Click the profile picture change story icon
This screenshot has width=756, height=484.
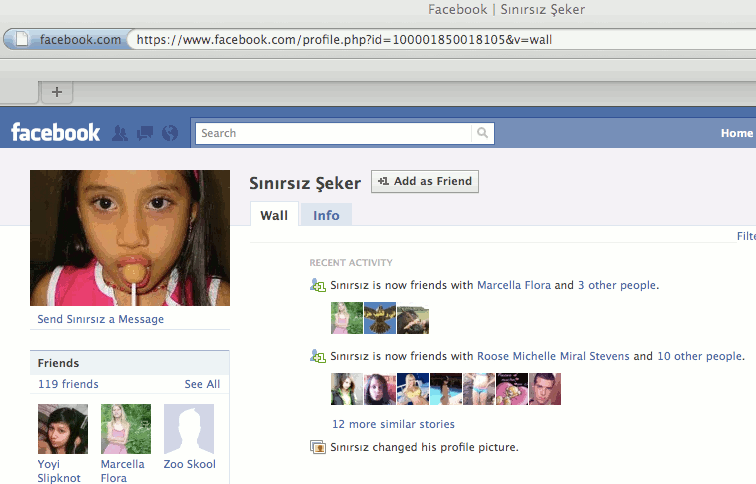(318, 447)
